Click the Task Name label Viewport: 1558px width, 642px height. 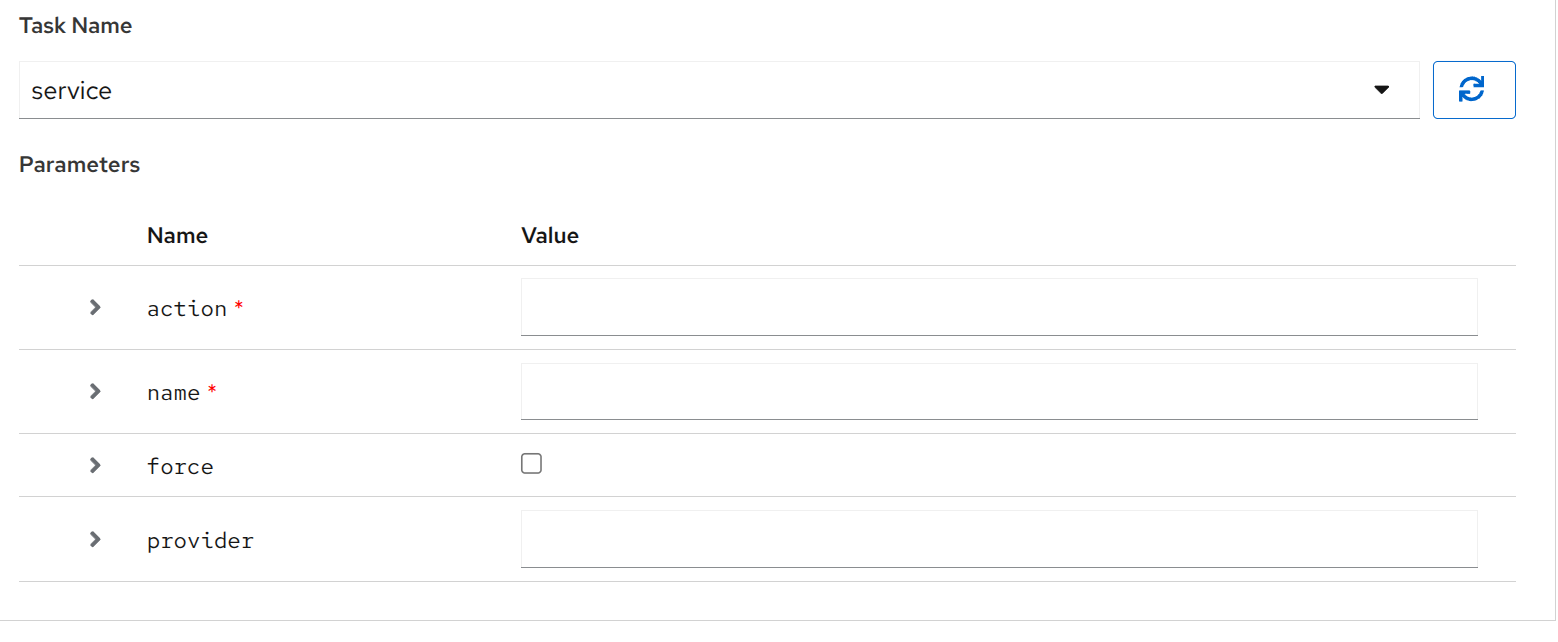pos(75,25)
